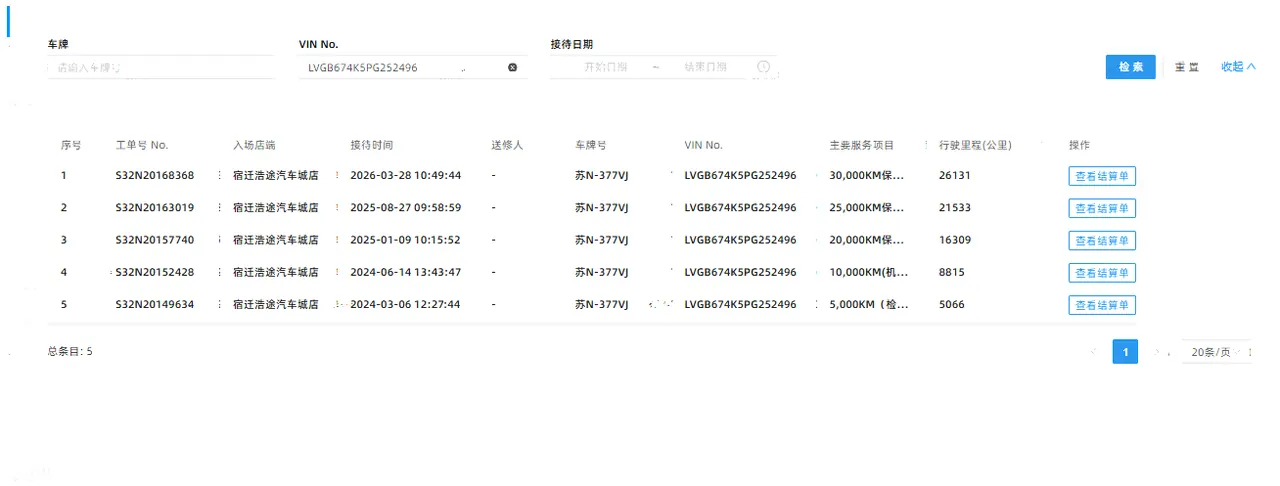
Task: Open the 20条/页 page size dropdown
Action: pos(1216,352)
